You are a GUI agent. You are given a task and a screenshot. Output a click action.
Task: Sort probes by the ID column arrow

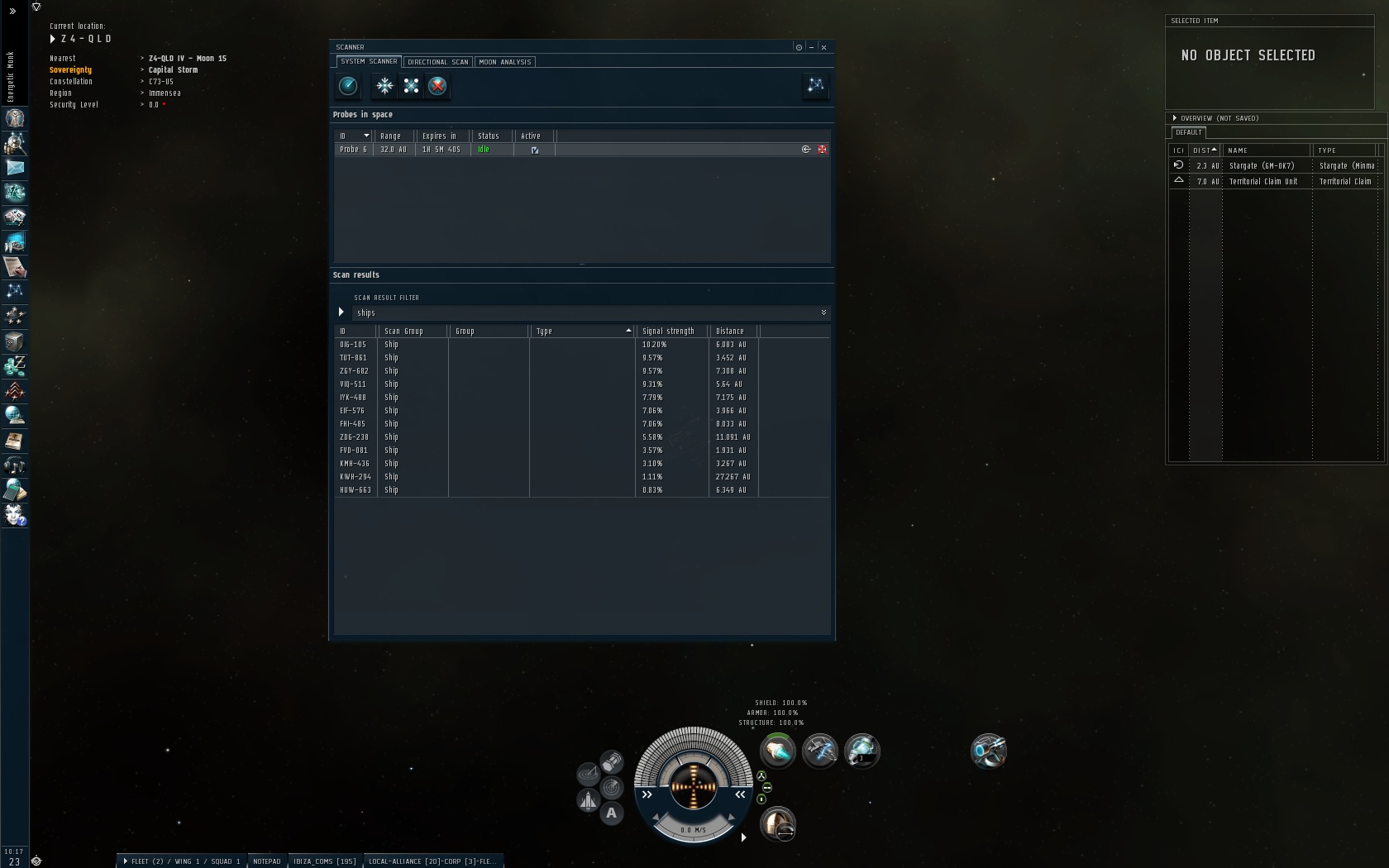point(366,136)
